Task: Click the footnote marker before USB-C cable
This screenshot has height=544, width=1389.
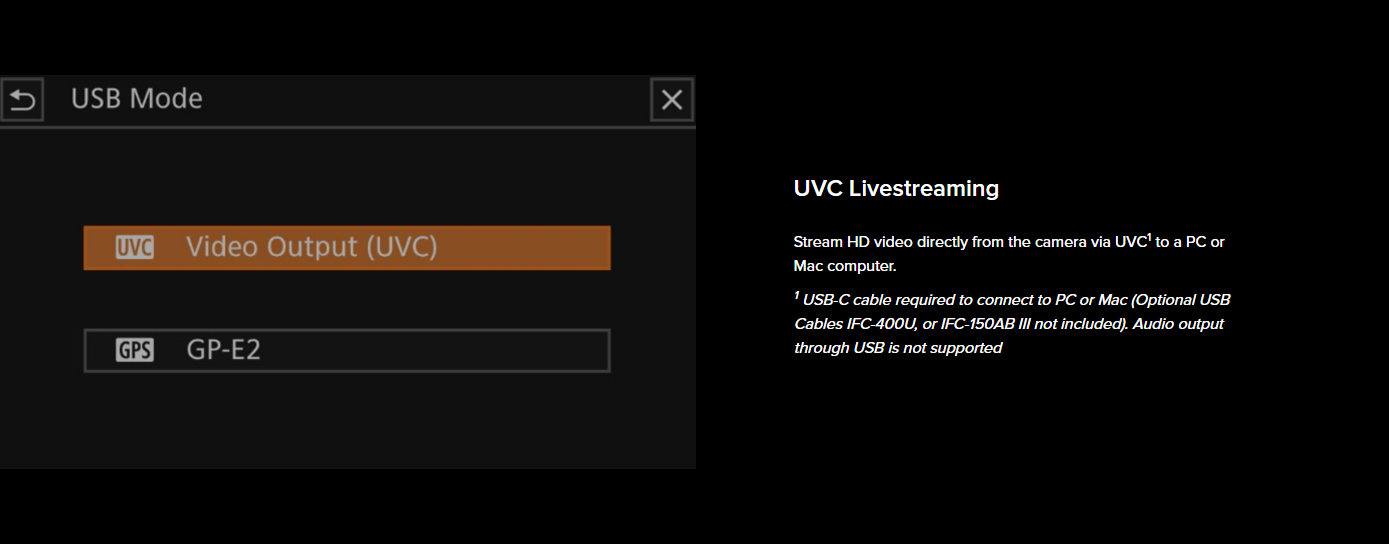Action: point(797,295)
